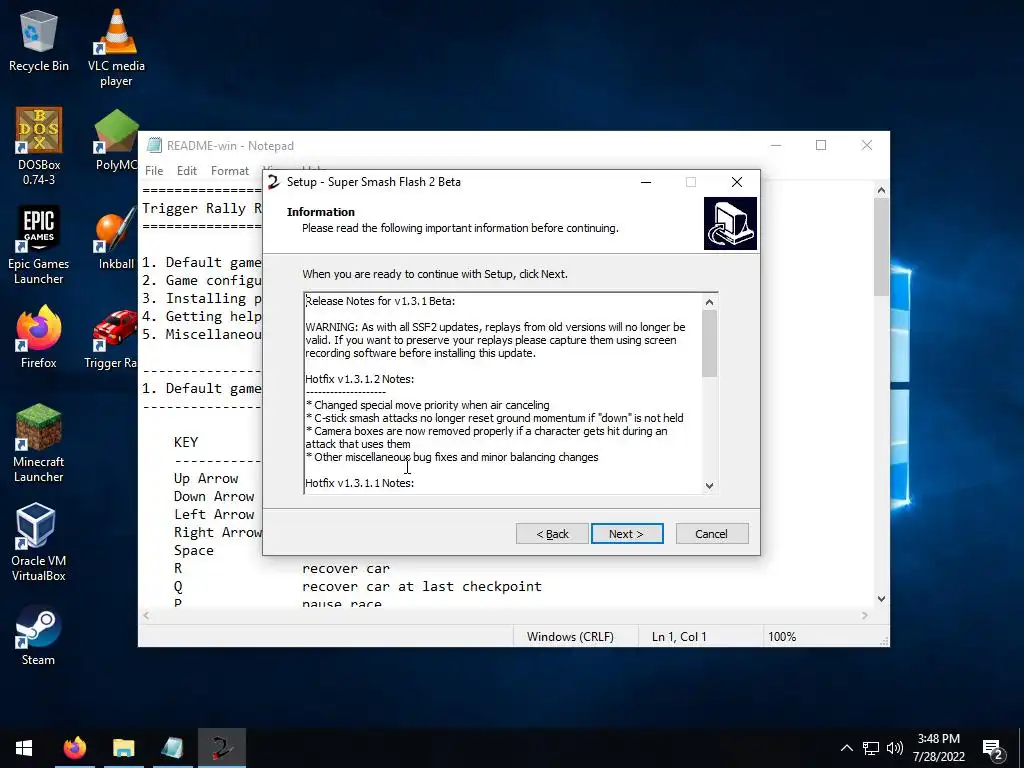1024x768 pixels.
Task: Click the Show desktop strip at the taskbar's end
Action: 1021,748
